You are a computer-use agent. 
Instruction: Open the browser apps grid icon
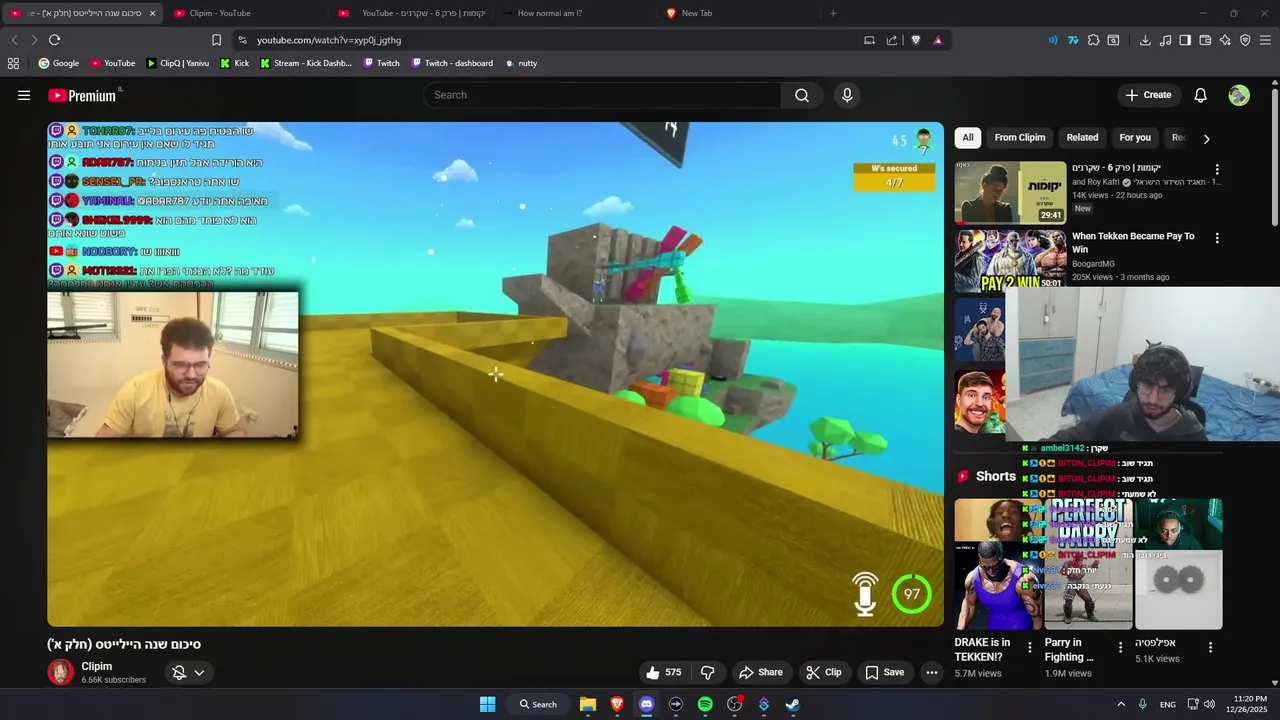[13, 63]
